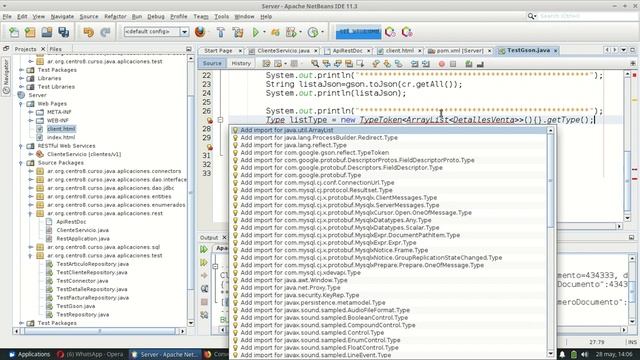Viewport: 640px width, 360px height.
Task: Collapse the Web Pages node
Action: (x=21, y=104)
